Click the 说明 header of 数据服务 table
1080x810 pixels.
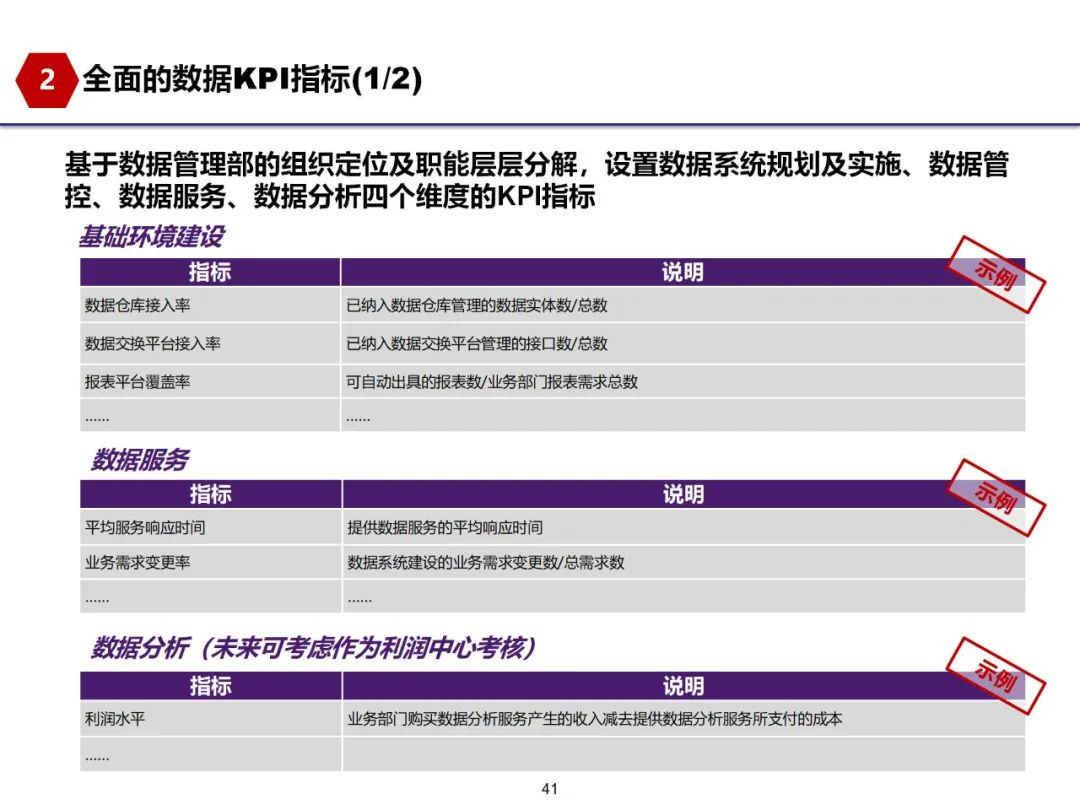pyautogui.click(x=683, y=494)
